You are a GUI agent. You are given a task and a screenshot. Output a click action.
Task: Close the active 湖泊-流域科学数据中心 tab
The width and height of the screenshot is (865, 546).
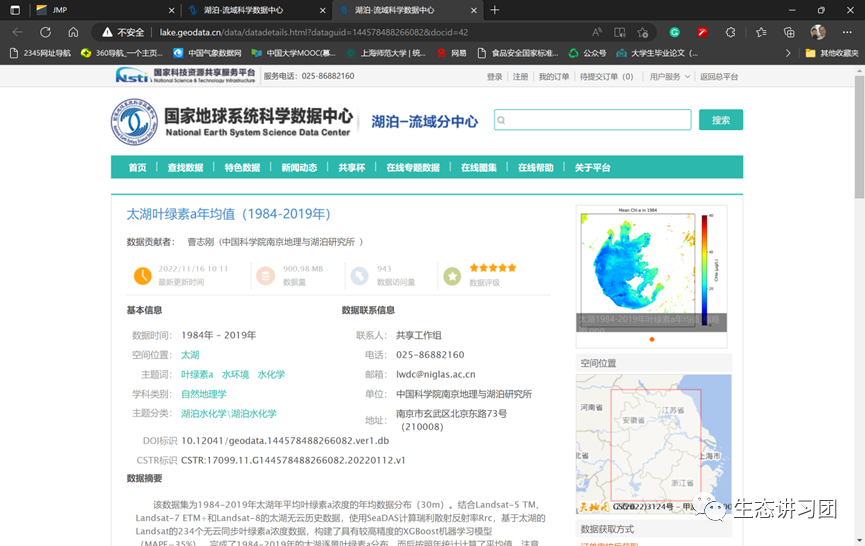click(474, 10)
